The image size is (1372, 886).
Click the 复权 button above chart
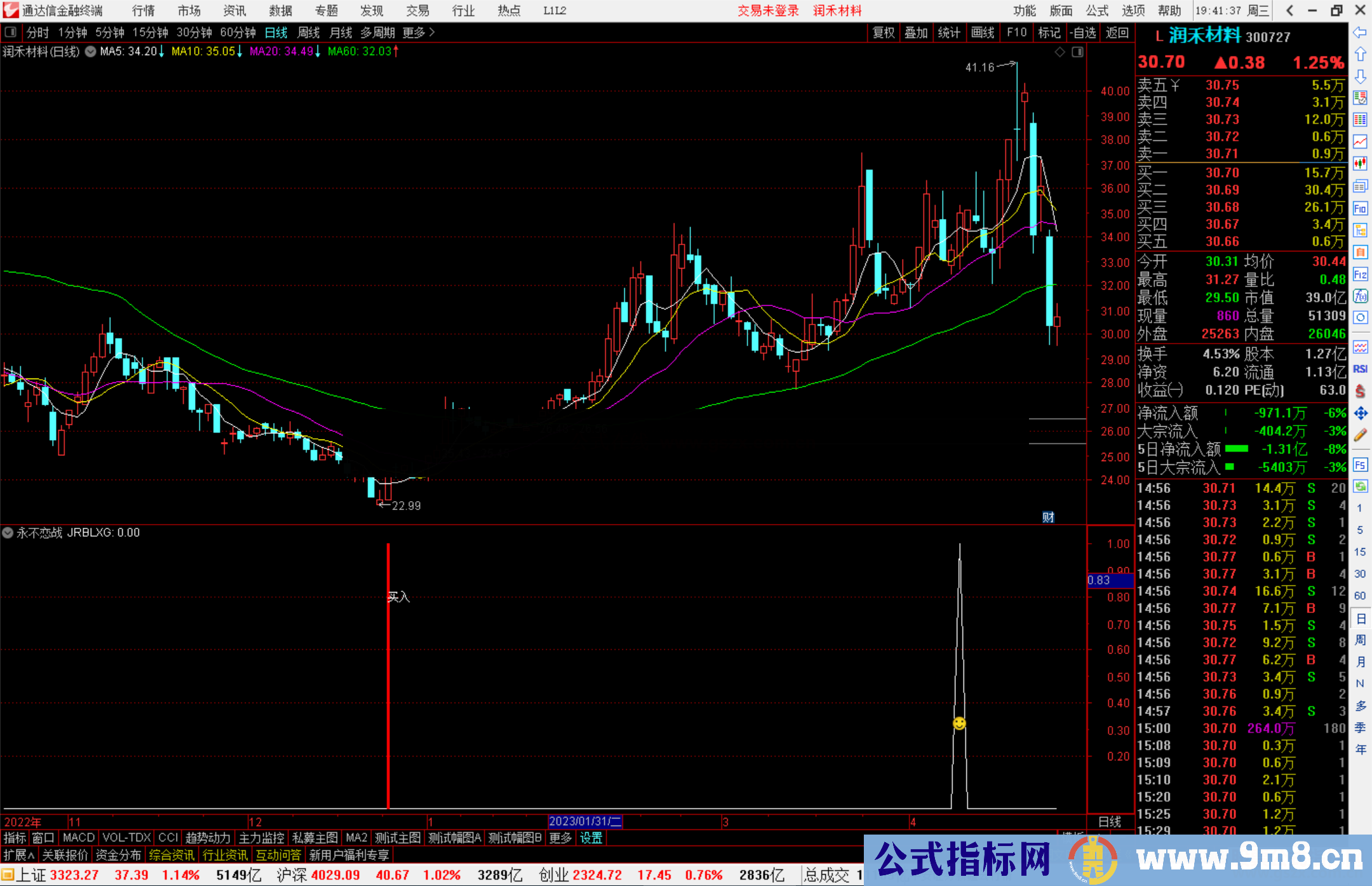(884, 32)
